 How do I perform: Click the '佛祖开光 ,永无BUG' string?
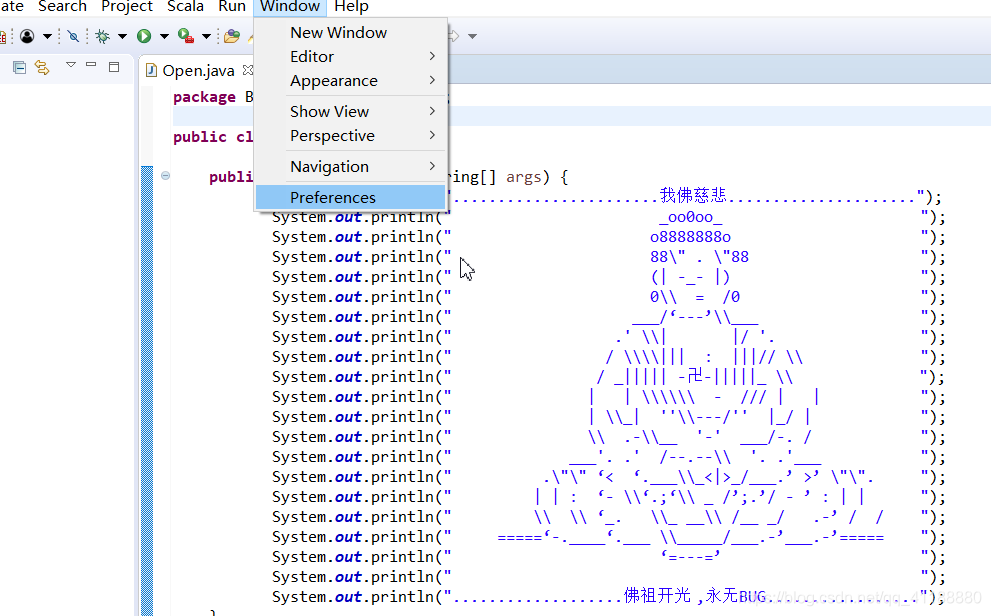point(695,596)
